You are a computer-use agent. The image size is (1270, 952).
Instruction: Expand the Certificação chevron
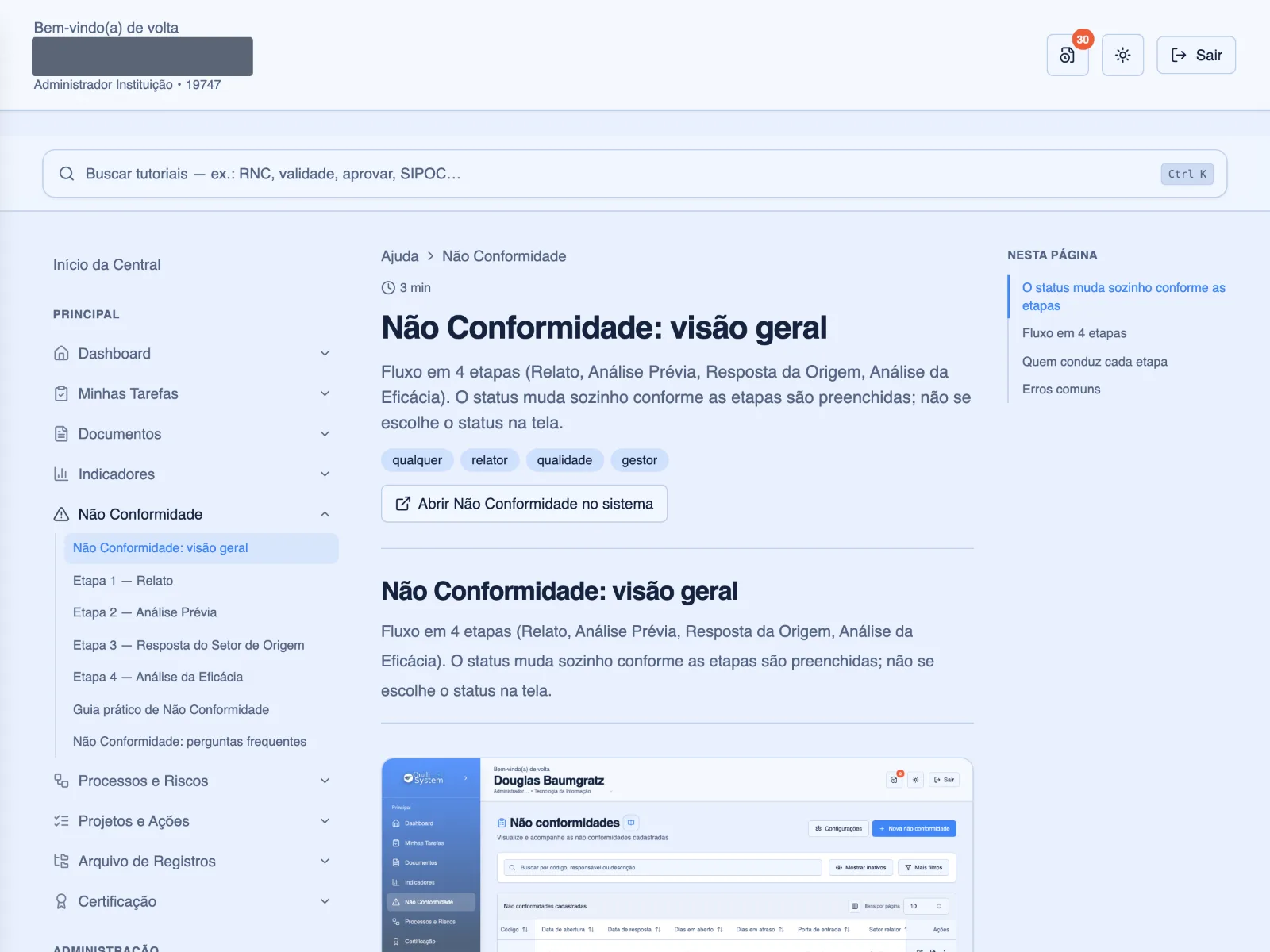[x=325, y=901]
